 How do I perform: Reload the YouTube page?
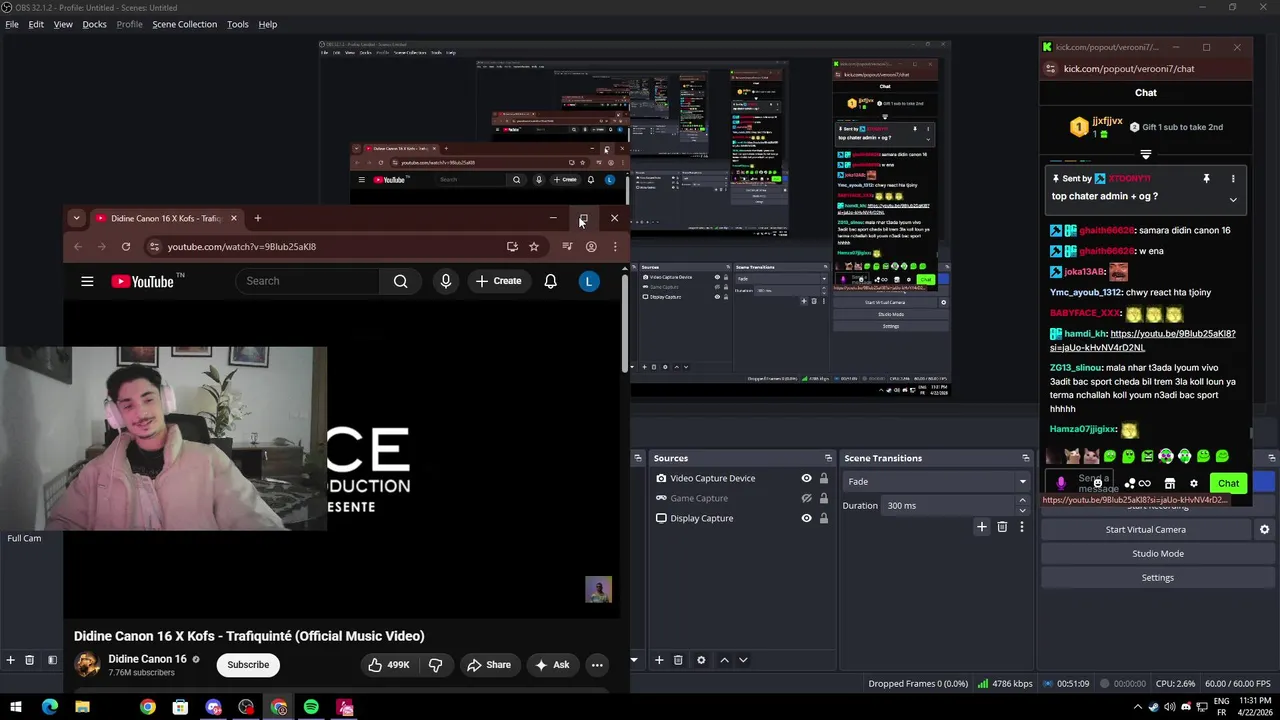[126, 247]
